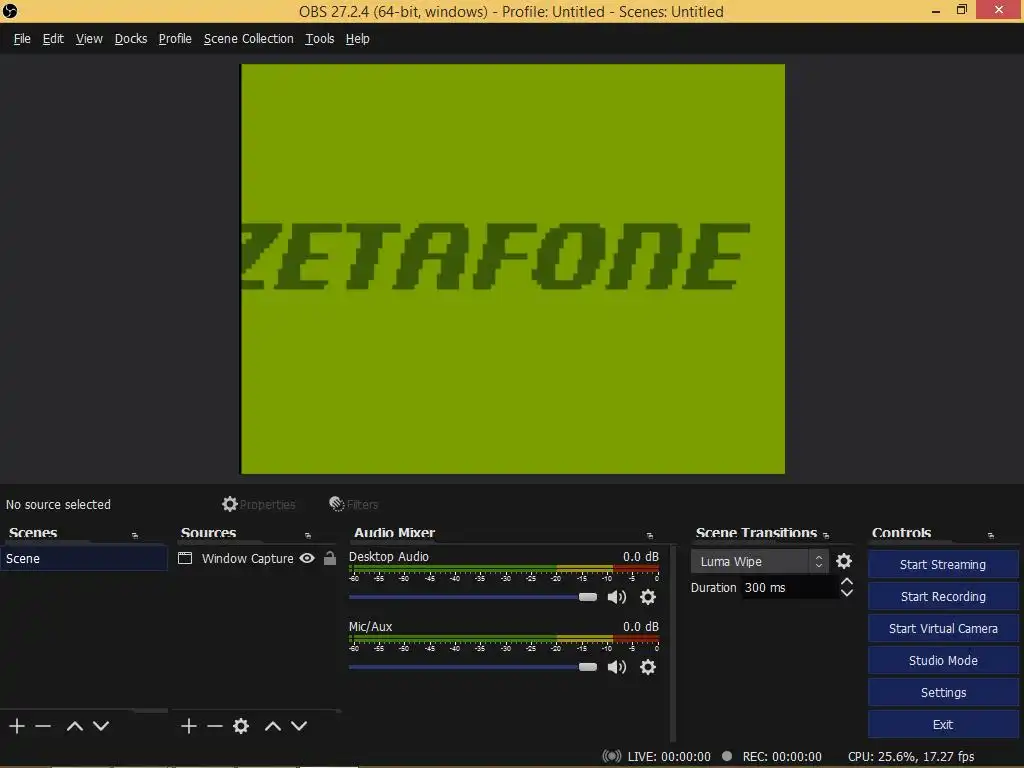Open the Profile menu
1024x768 pixels.
175,39
